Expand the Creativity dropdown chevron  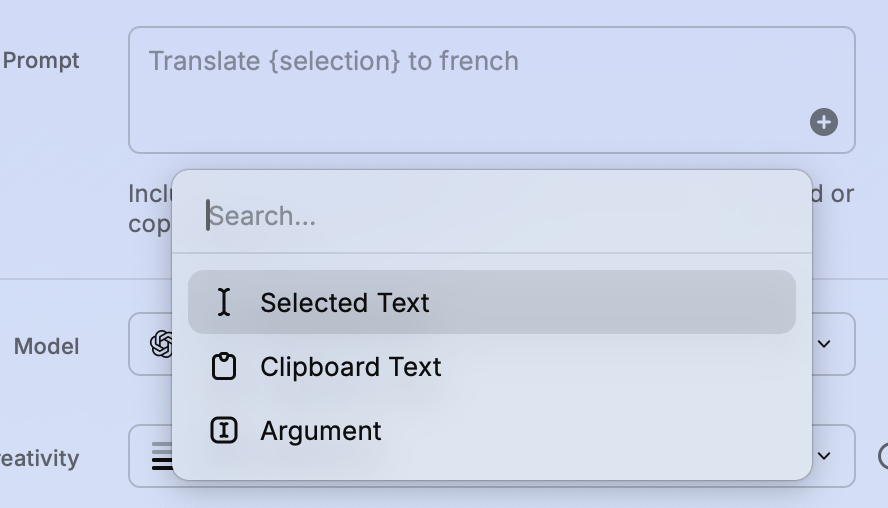pyautogui.click(x=824, y=456)
